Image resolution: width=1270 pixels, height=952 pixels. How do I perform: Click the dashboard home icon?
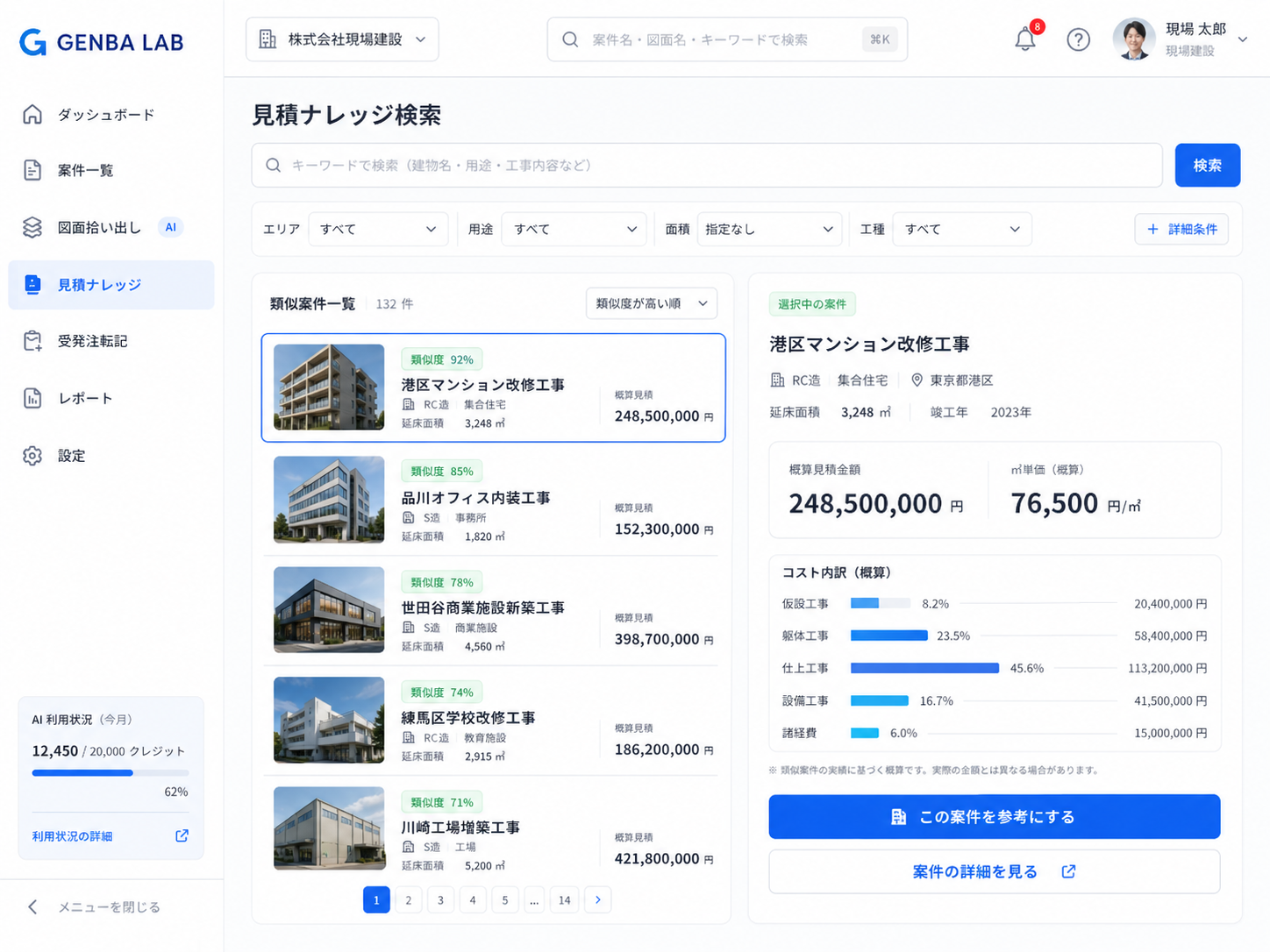point(32,114)
